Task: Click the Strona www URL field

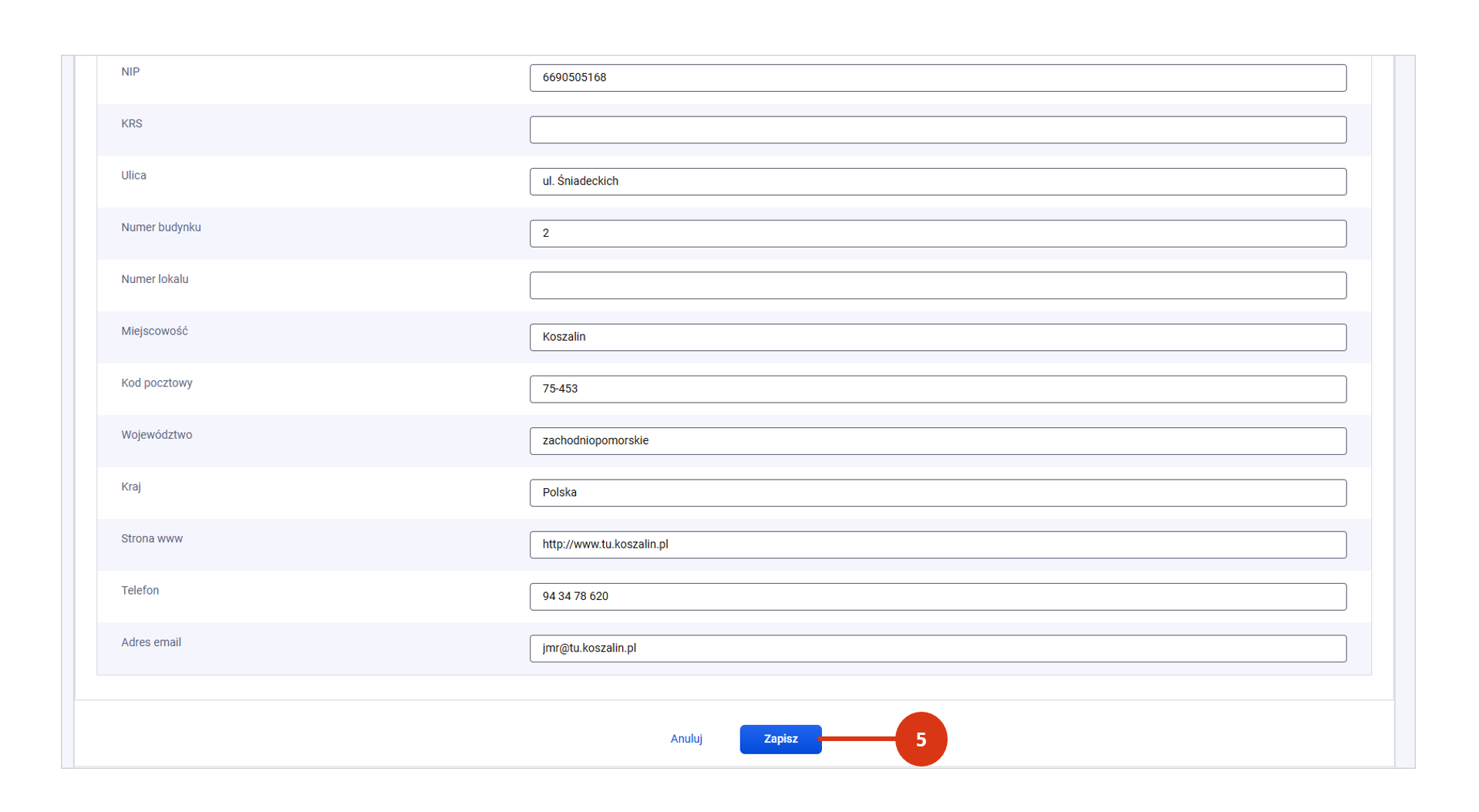Action: 938,544
